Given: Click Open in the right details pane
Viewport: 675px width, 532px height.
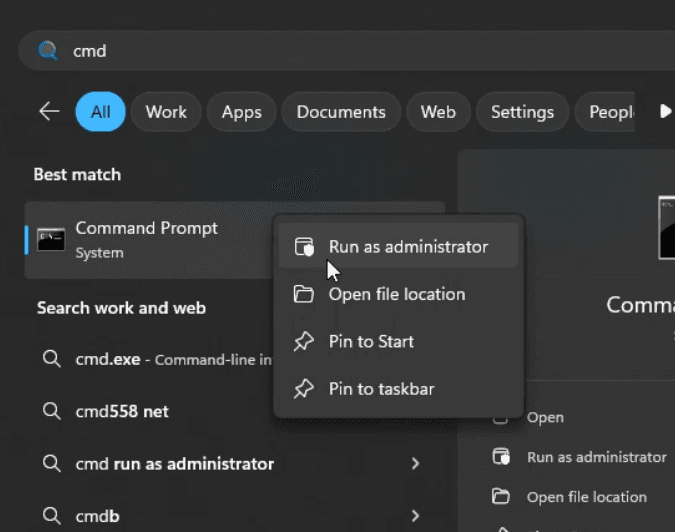Looking at the screenshot, I should tap(545, 418).
